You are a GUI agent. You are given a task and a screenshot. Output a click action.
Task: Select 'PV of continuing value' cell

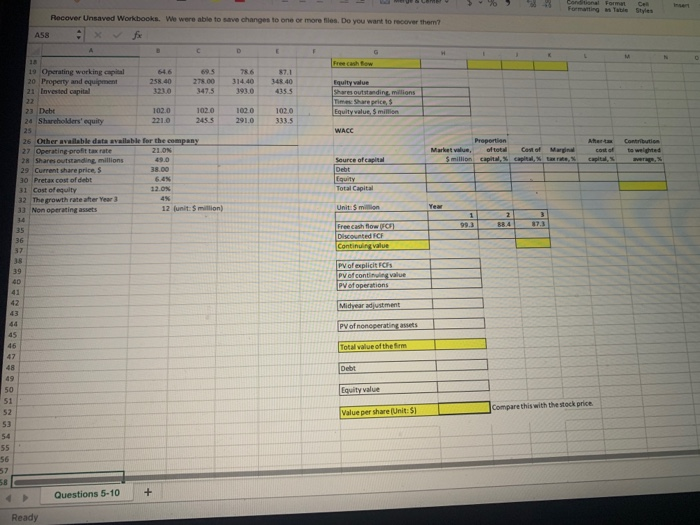384,275
